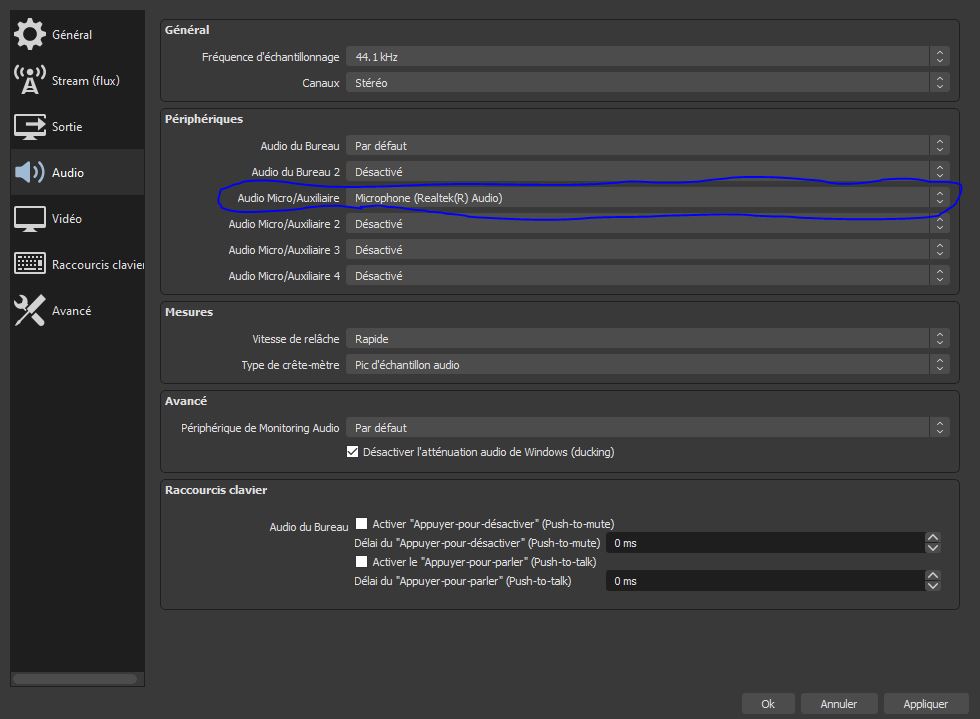Click the Raccourcis clavier keyboard icon
The image size is (980, 719).
(x=29, y=264)
